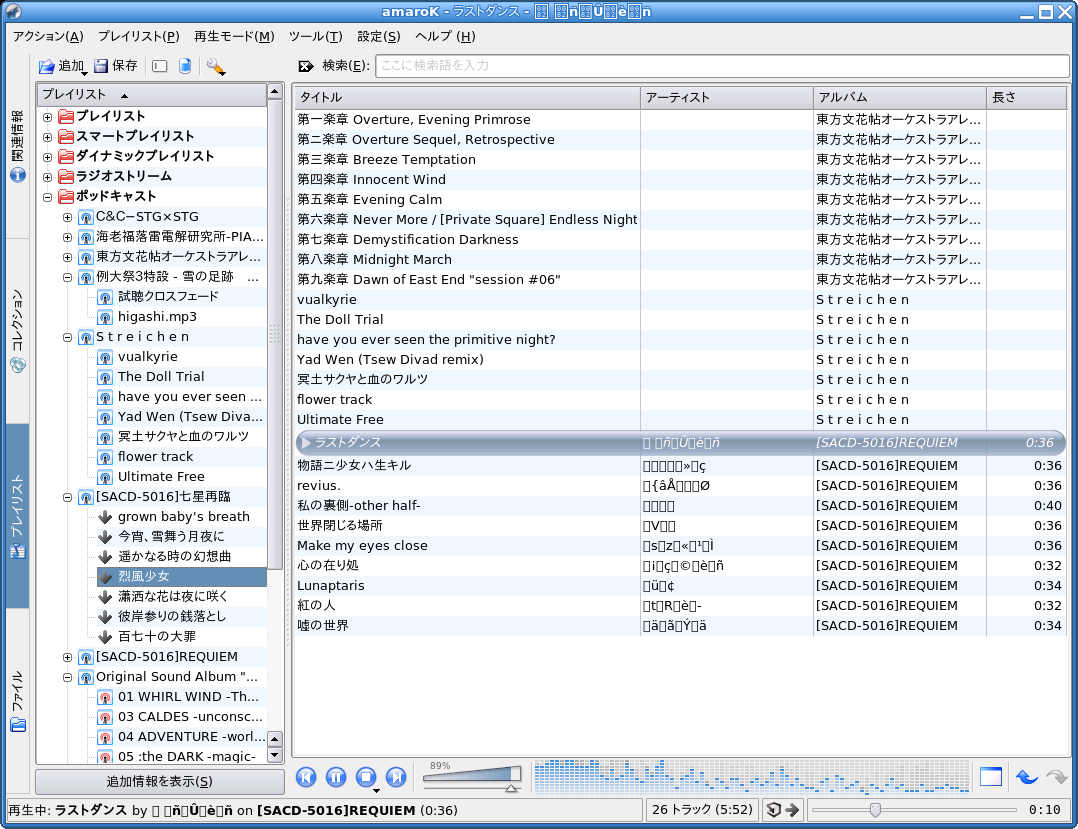This screenshot has width=1078, height=829.
Task: Expand the C&C-STG×STG podcast
Action: [67, 217]
